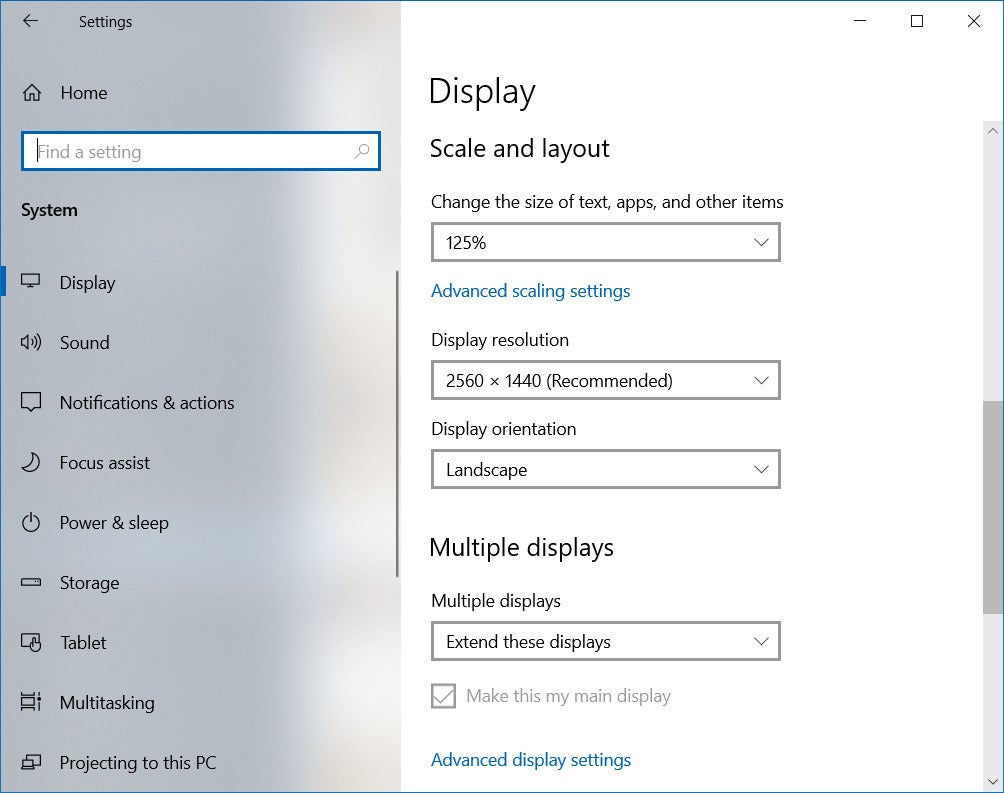Select the Storage drive icon
This screenshot has width=1004, height=793.
(x=31, y=583)
